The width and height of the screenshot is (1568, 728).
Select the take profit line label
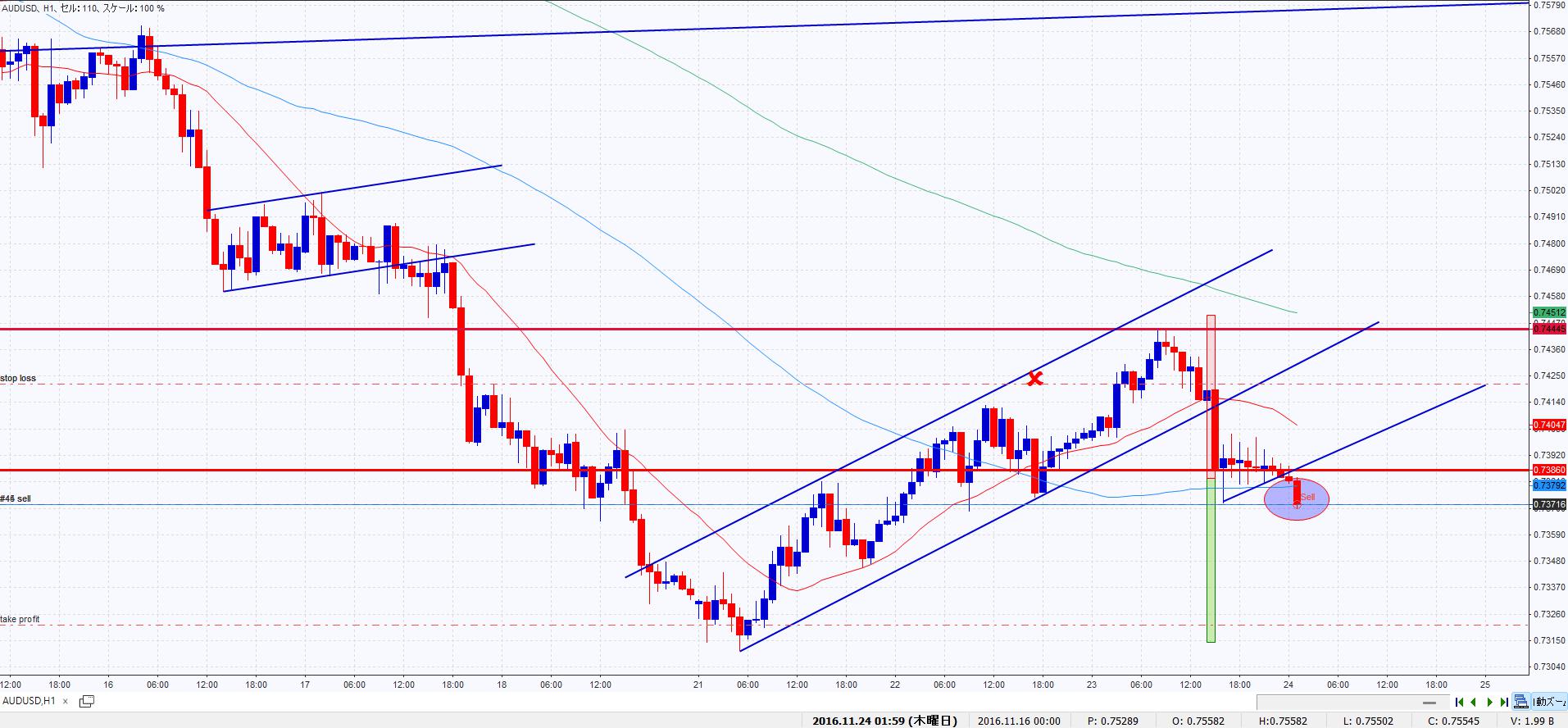pos(20,619)
